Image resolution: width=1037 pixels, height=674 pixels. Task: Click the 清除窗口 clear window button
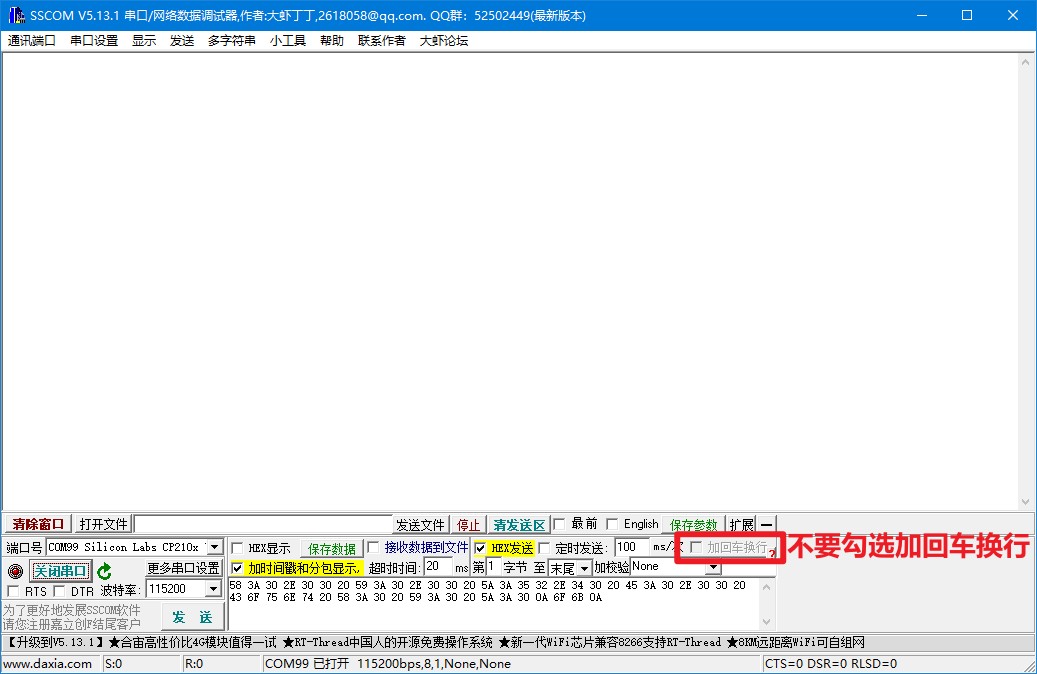[38, 525]
